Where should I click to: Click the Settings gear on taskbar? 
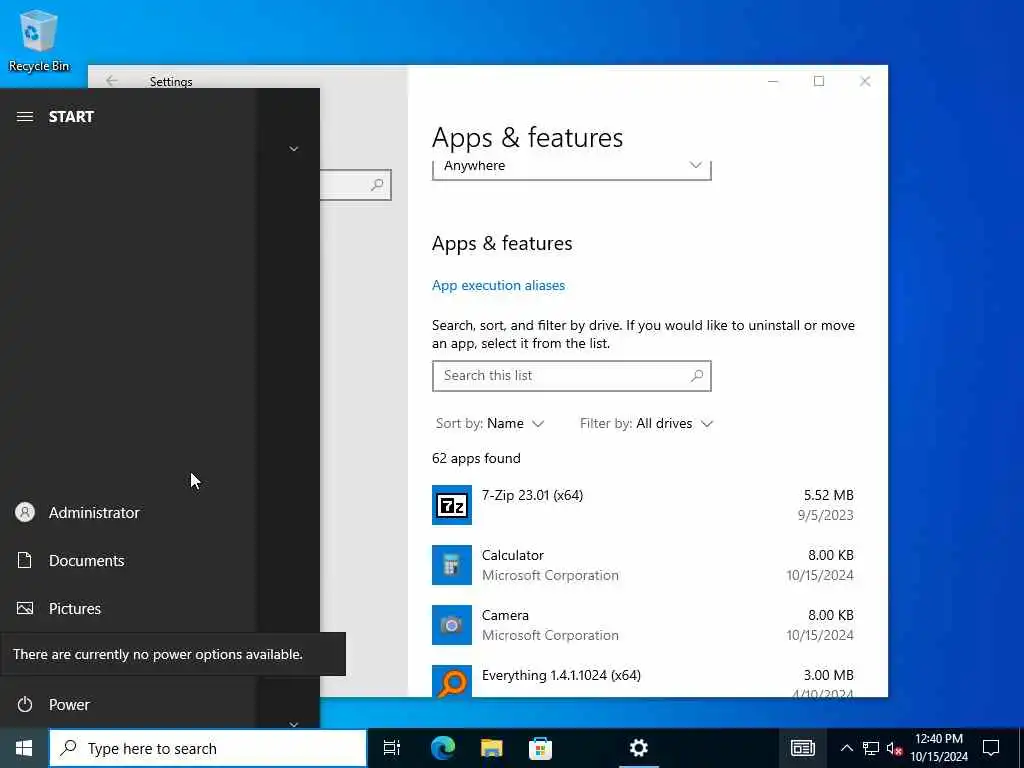tap(639, 748)
